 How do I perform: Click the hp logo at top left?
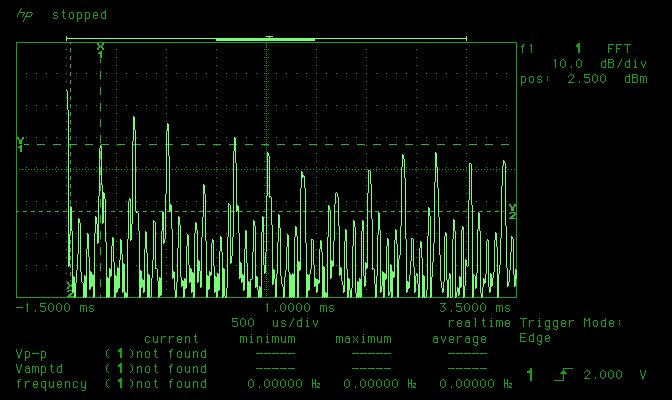[x=24, y=15]
